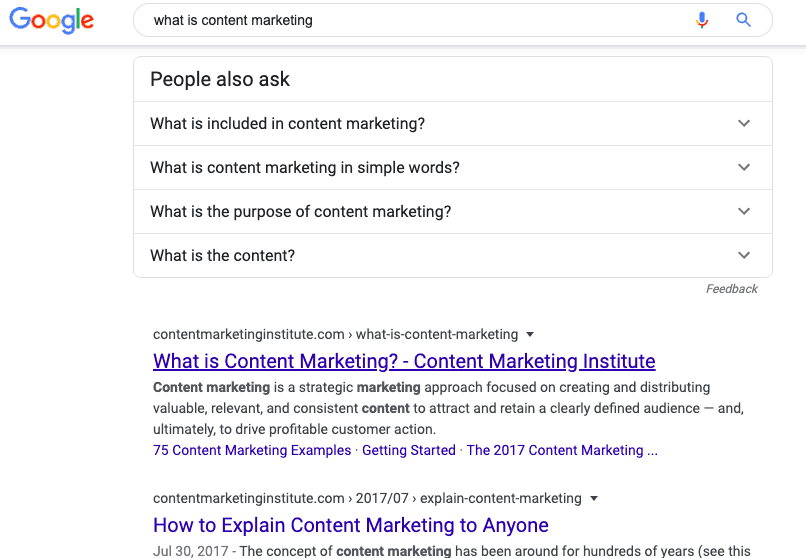Open '75 Content Marketing Examples' sitelink
This screenshot has width=806, height=558.
[x=252, y=450]
